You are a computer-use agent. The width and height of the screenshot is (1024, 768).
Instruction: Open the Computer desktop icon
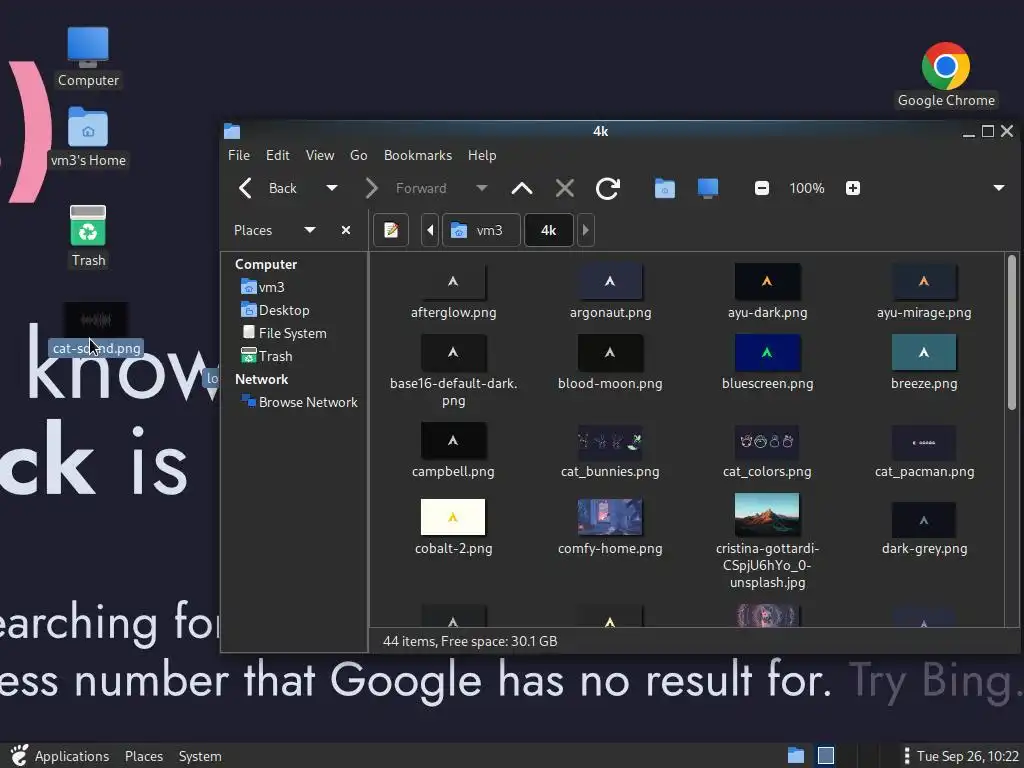pos(88,57)
